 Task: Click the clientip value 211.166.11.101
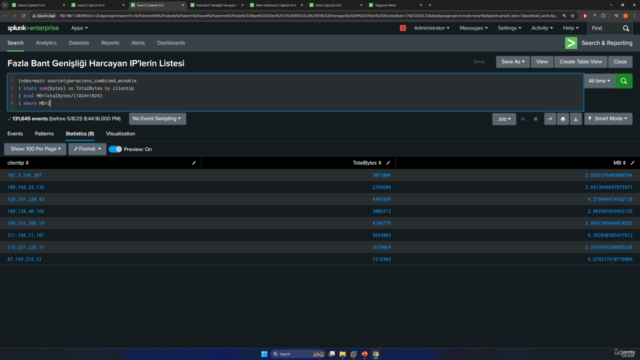coord(26,236)
